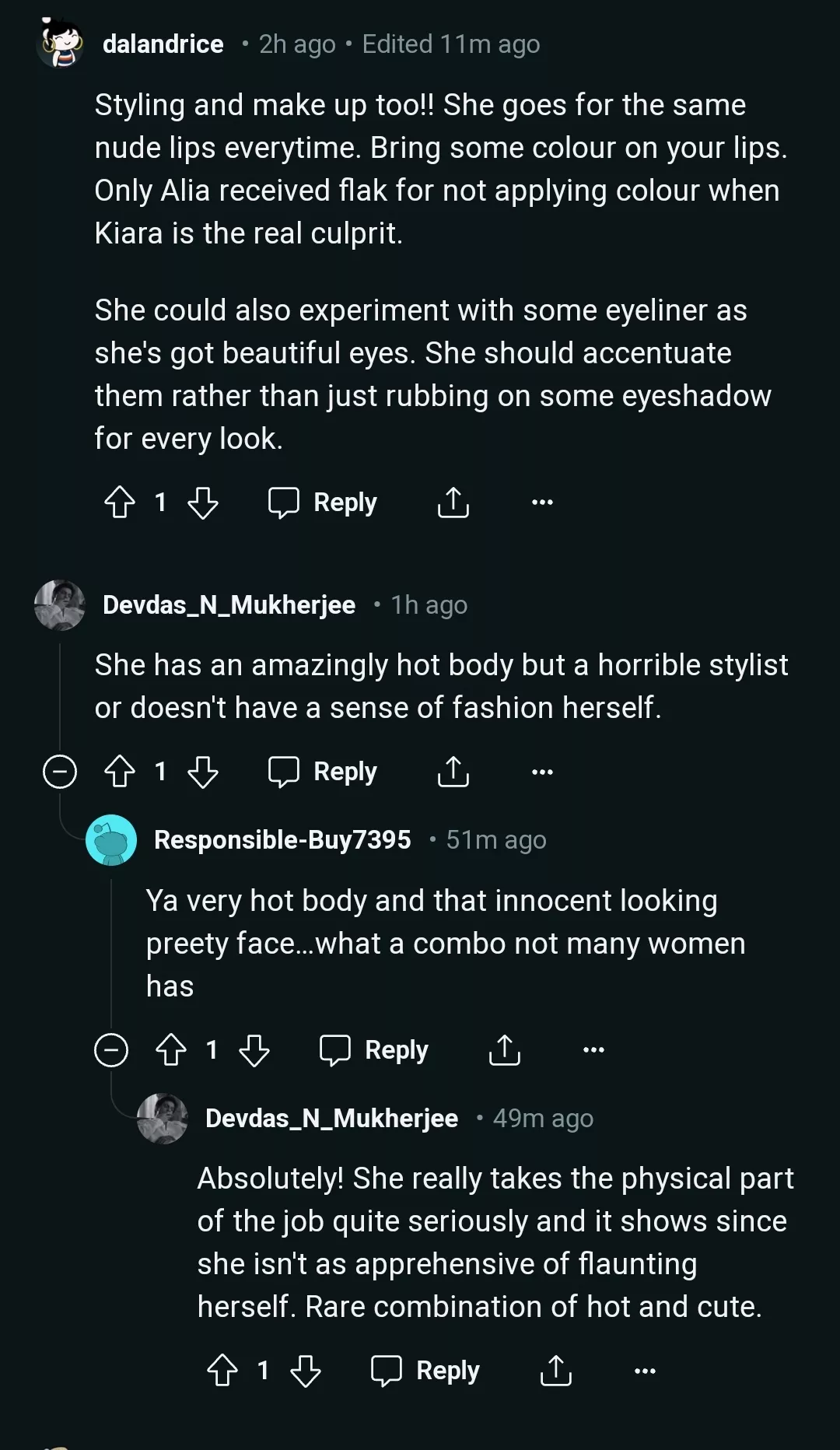
Task: Upvote Responsible-Buy7395's comment
Action: tap(171, 1050)
